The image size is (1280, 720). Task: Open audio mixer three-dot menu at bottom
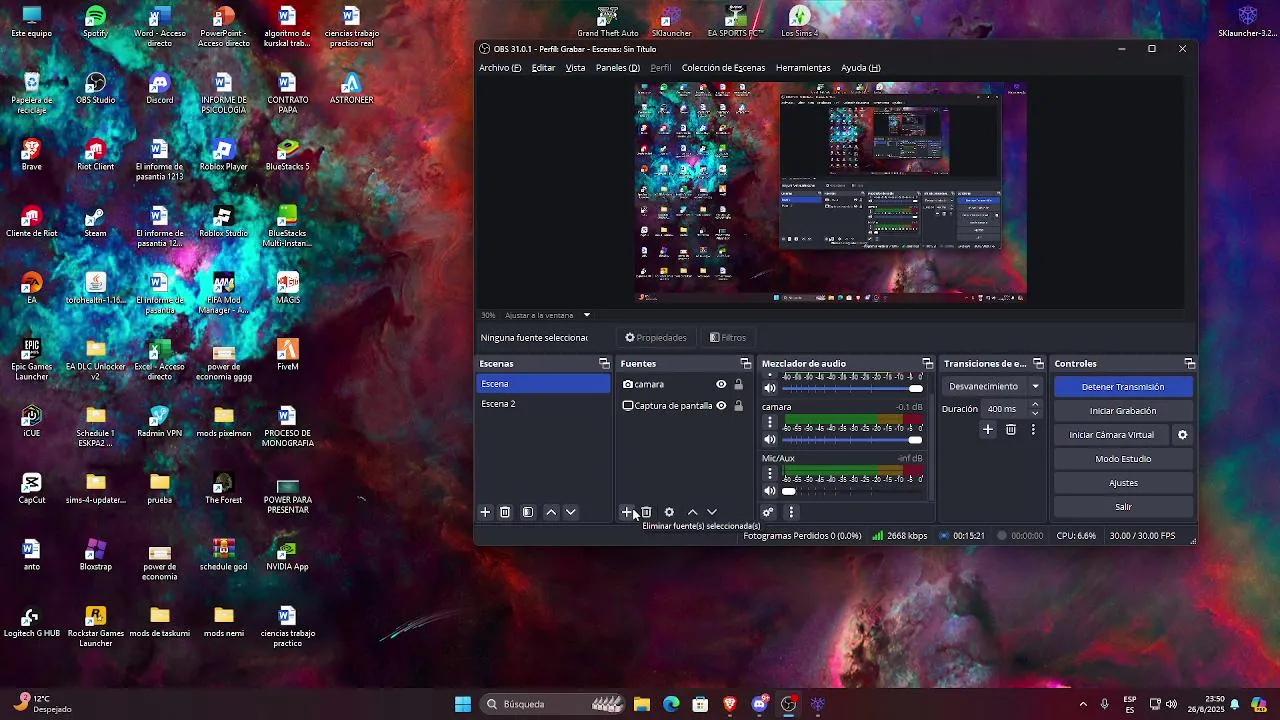tap(791, 512)
